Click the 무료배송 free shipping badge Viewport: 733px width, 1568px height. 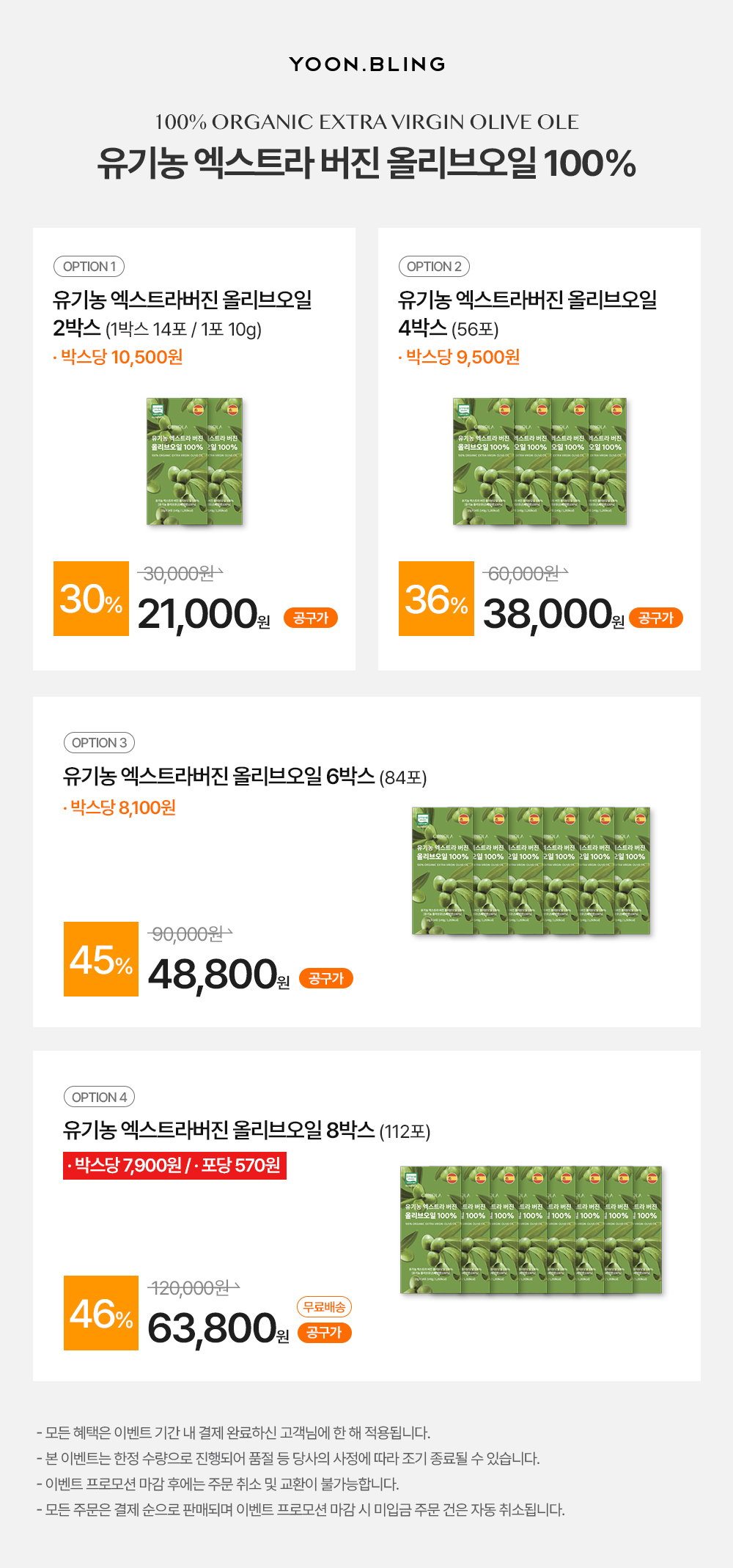coord(324,1306)
